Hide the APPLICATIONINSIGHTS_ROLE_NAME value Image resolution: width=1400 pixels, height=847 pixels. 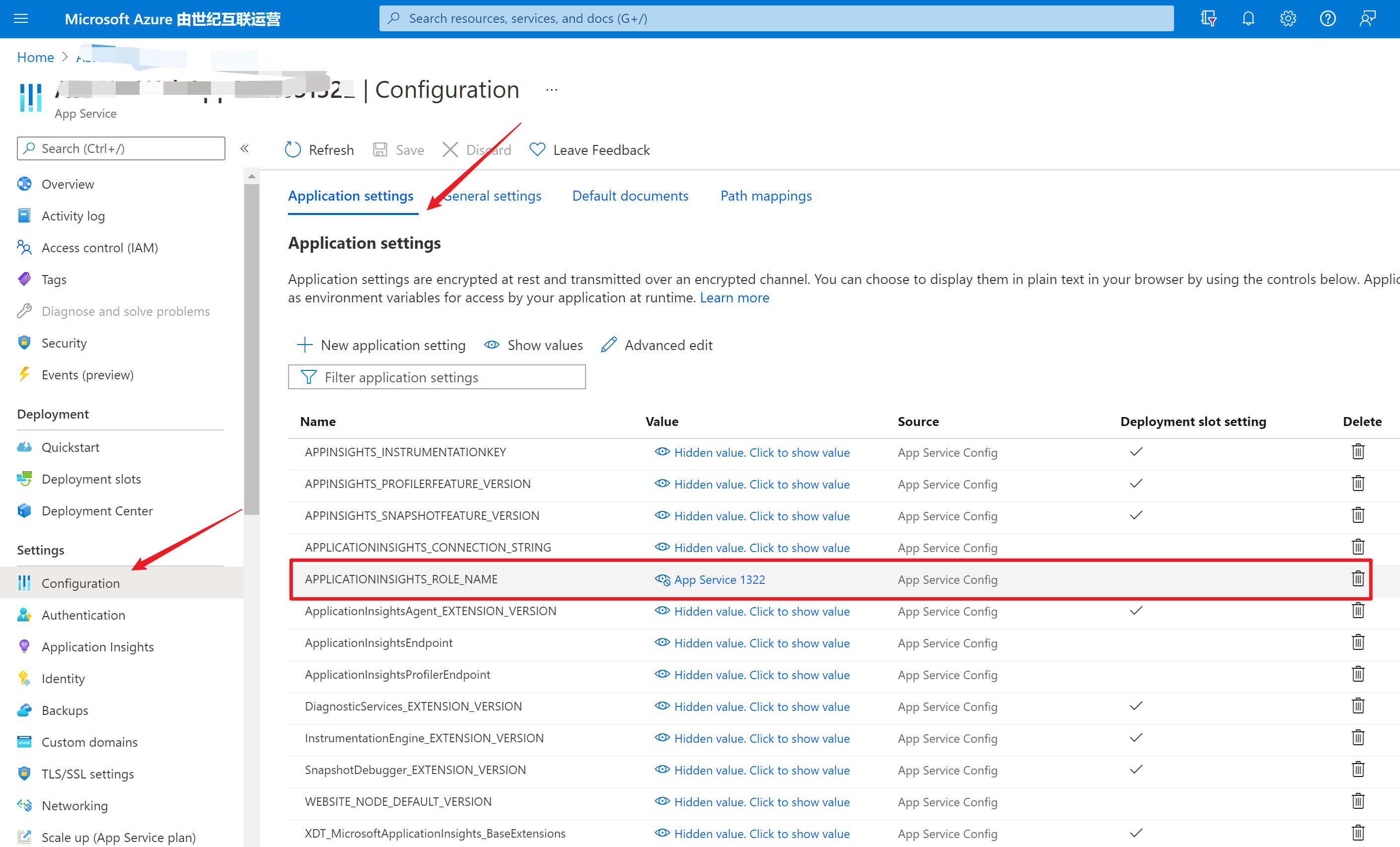662,579
